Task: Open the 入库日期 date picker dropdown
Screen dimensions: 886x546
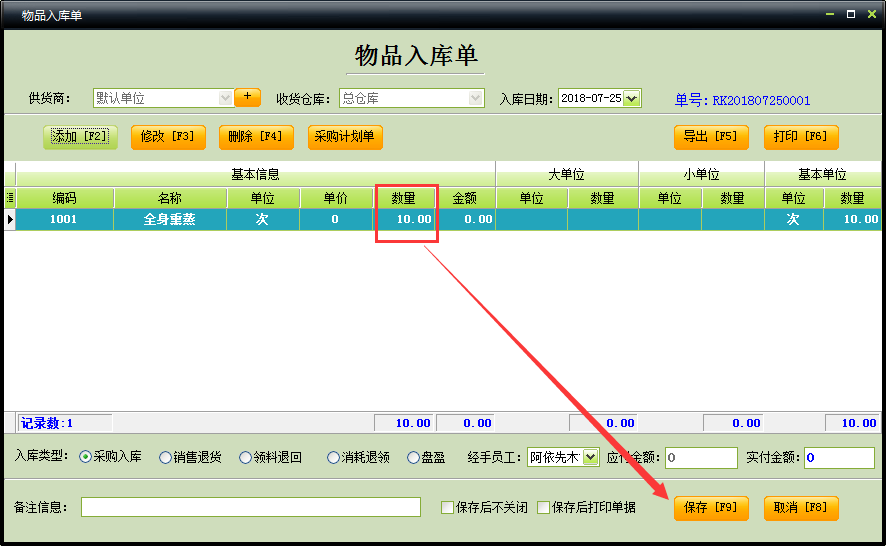Action: point(631,98)
